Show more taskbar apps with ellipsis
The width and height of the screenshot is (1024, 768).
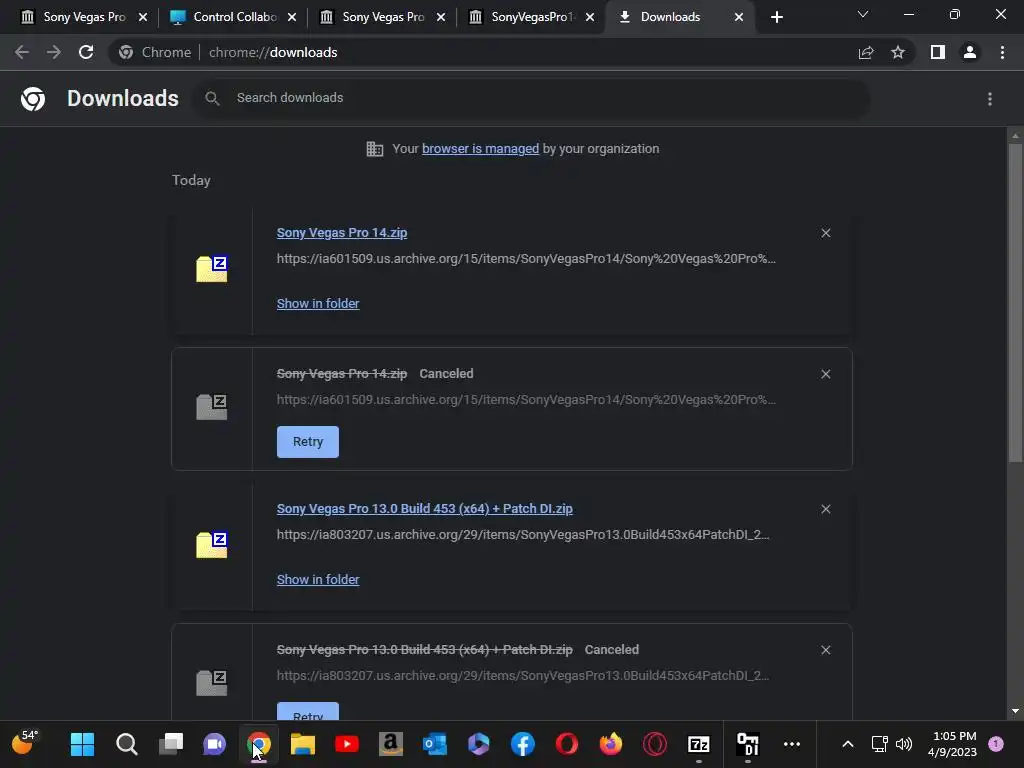(792, 744)
